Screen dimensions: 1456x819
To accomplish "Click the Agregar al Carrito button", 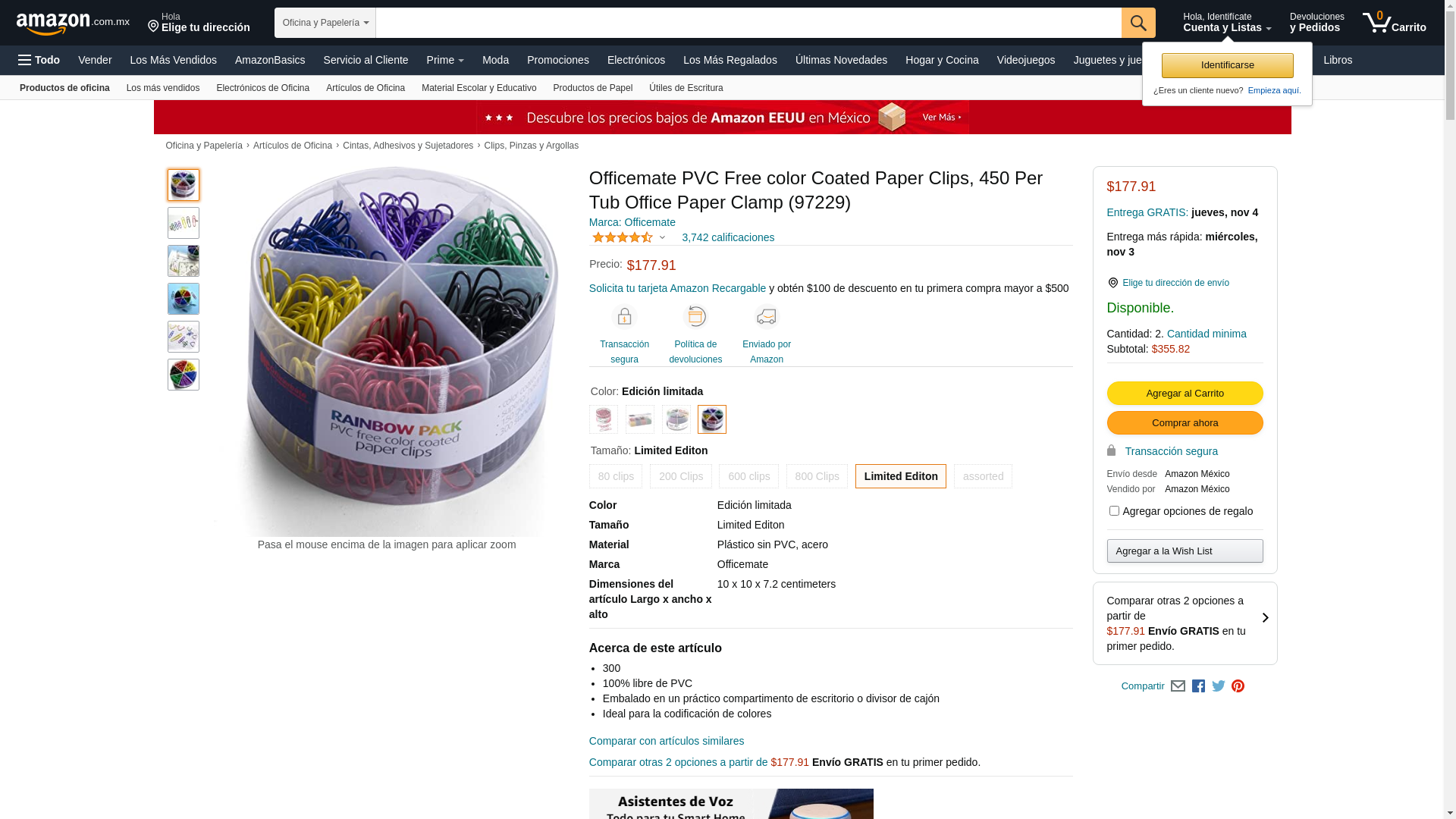I will [x=1185, y=393].
